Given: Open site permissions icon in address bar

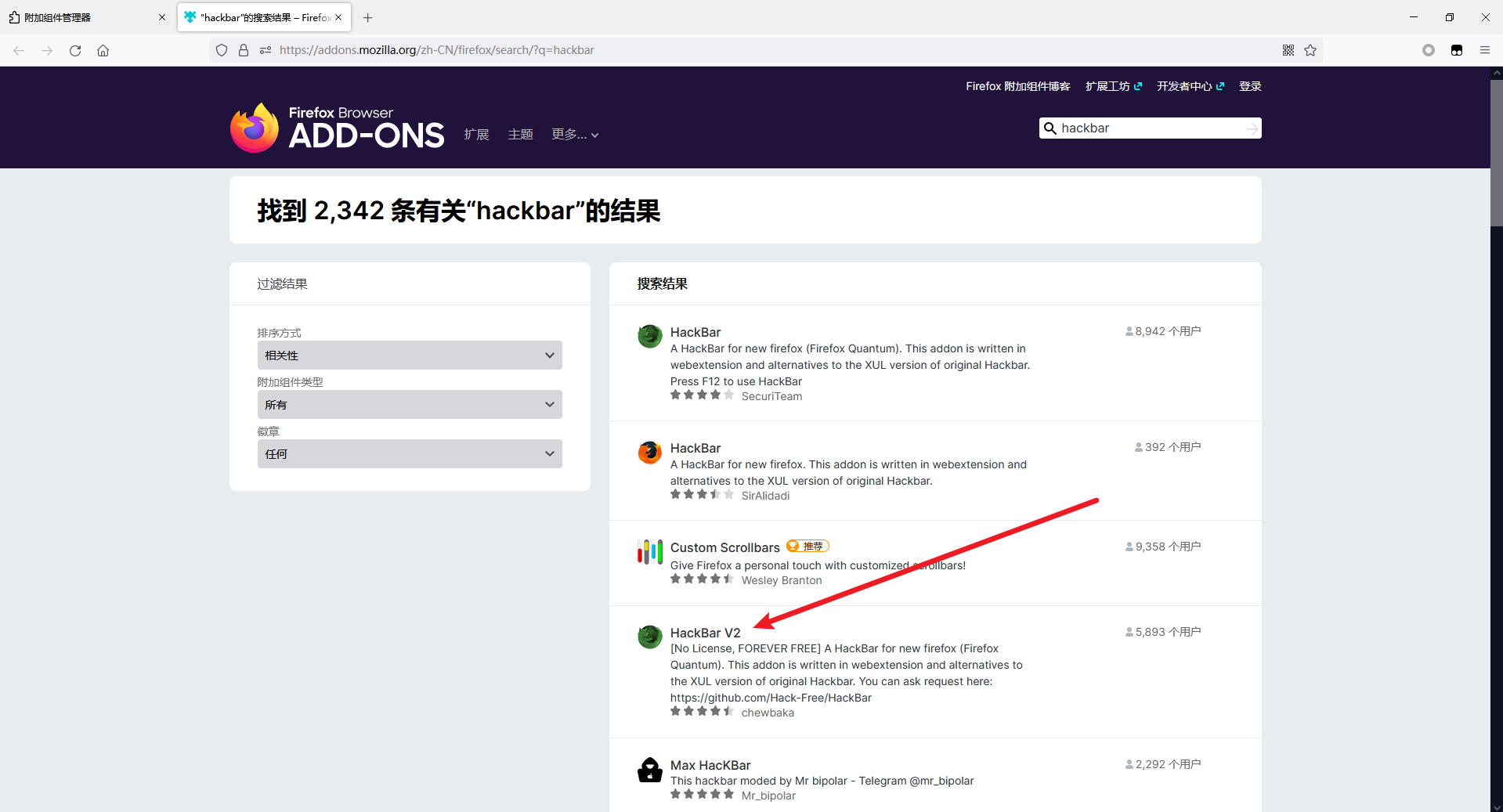Looking at the screenshot, I should pyautogui.click(x=266, y=50).
